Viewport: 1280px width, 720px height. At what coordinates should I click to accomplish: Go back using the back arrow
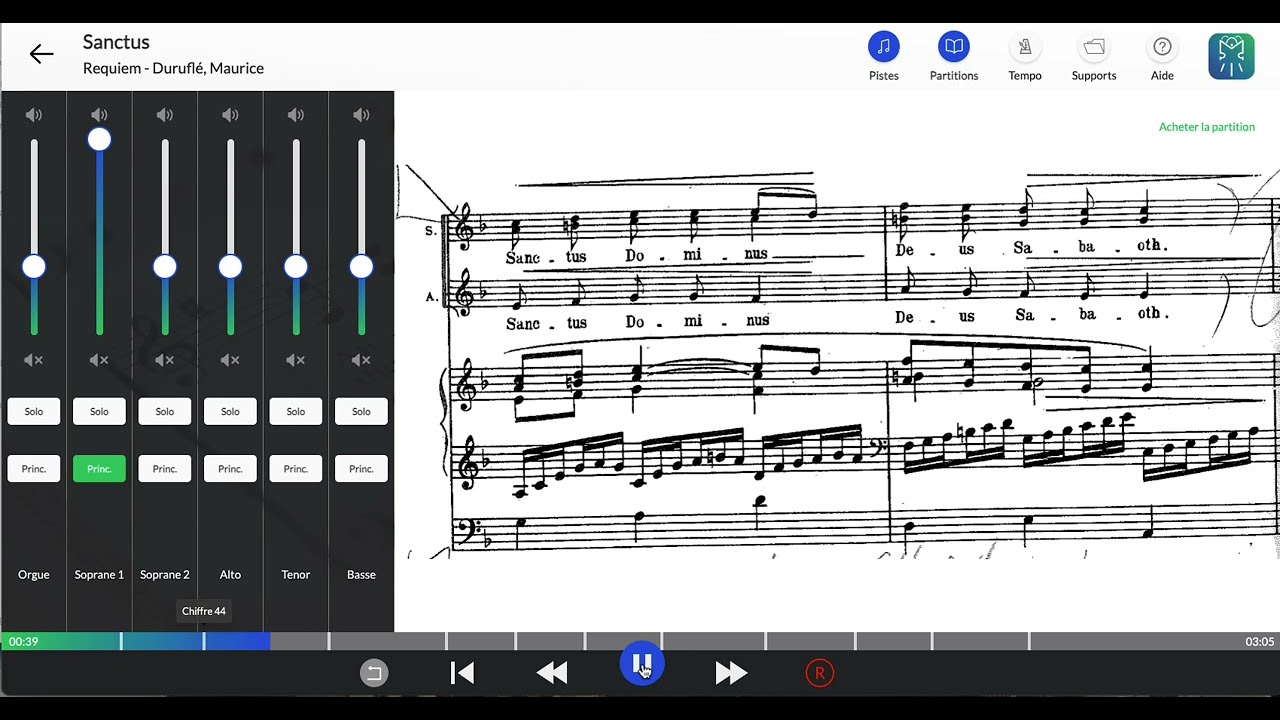point(41,54)
